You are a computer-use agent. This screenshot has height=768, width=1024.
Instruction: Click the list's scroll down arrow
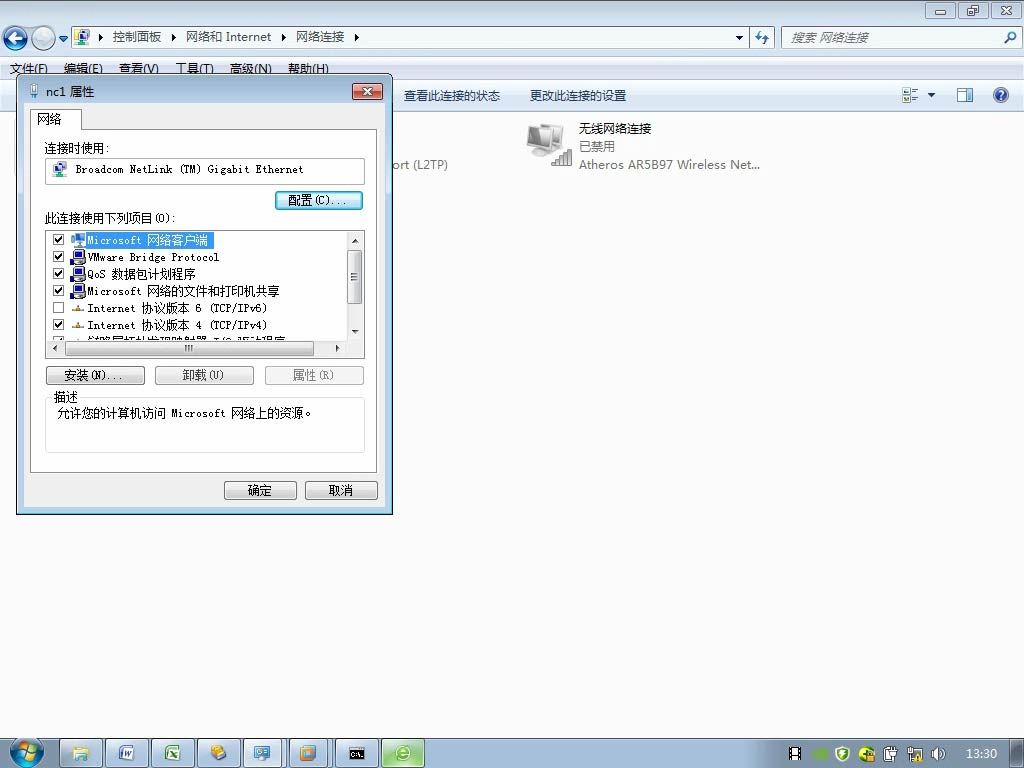[x=355, y=332]
